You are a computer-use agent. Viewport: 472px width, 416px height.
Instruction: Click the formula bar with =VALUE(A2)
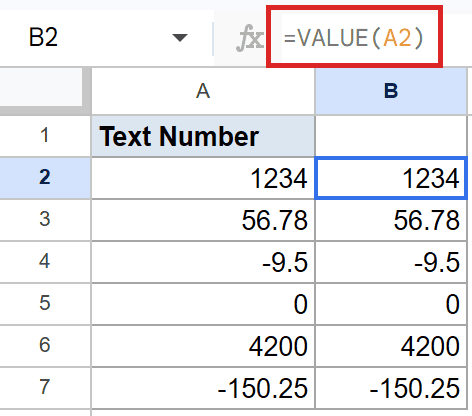[354, 37]
